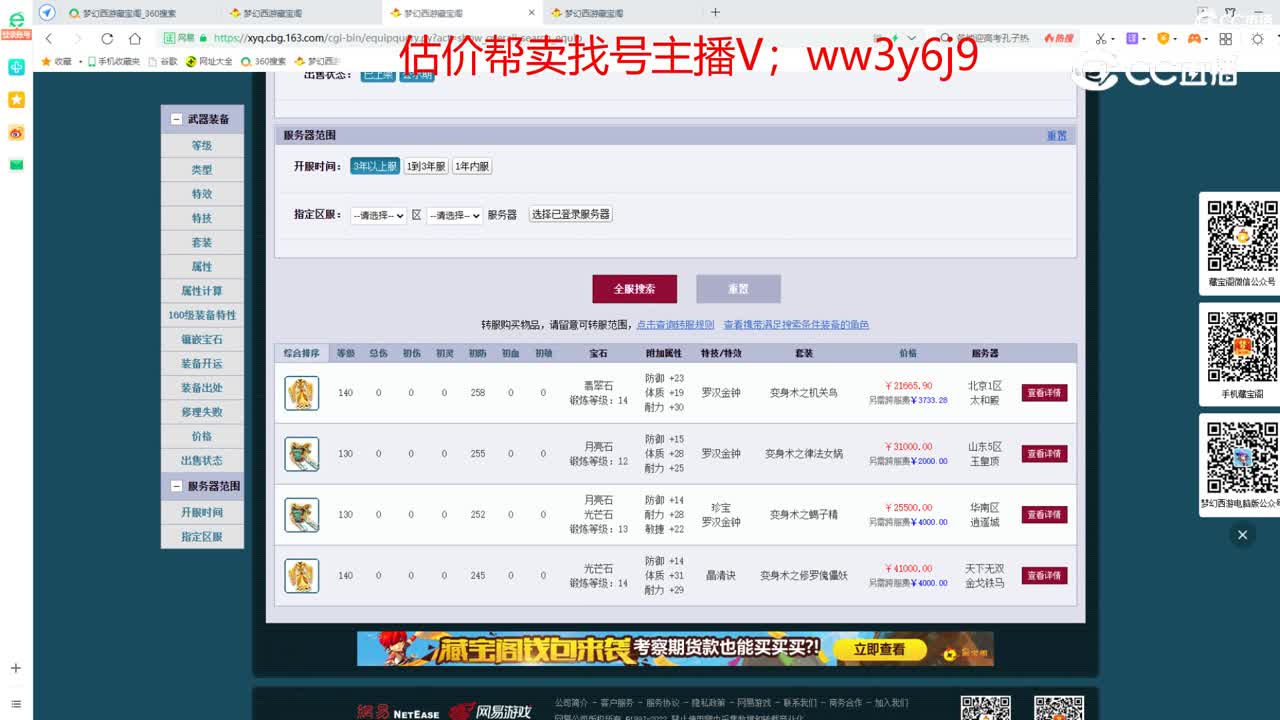View details of the 北京1区 太和殿 item
This screenshot has height=720, width=1280.
coord(1044,393)
